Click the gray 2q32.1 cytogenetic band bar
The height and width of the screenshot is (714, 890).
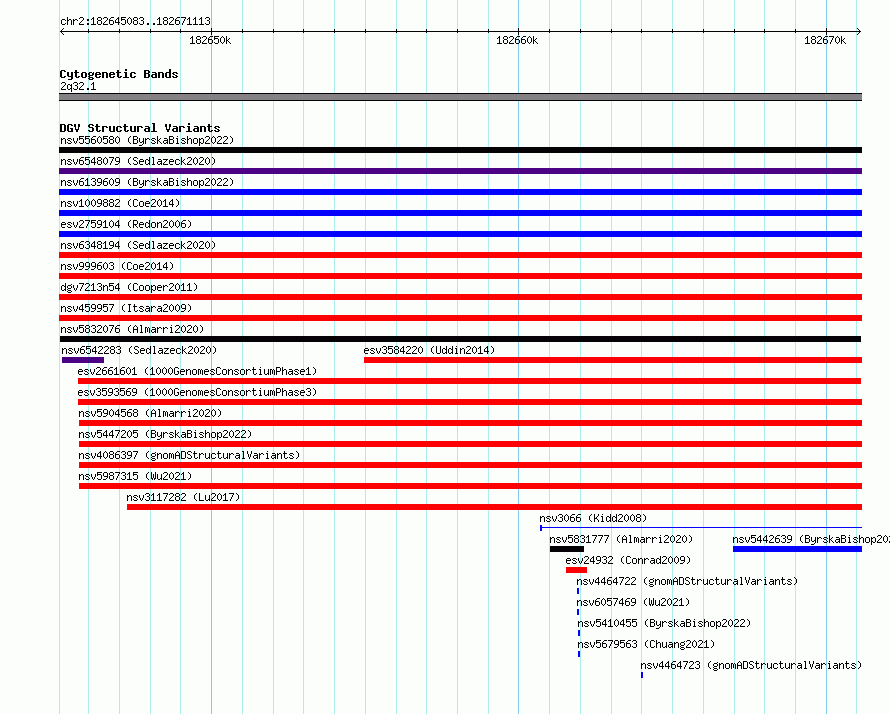[460, 97]
